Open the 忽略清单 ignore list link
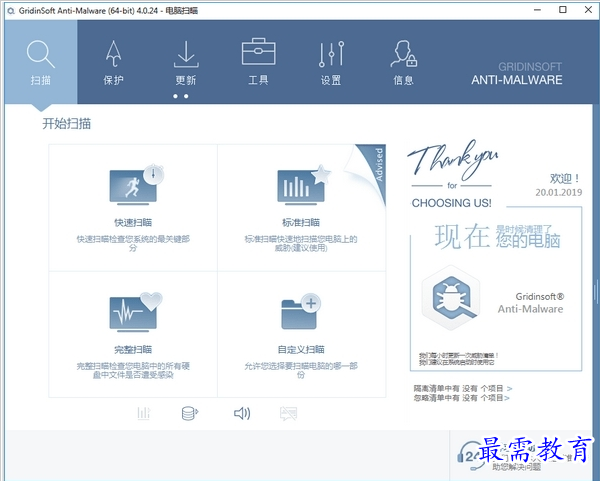600x481 pixels. point(461,398)
